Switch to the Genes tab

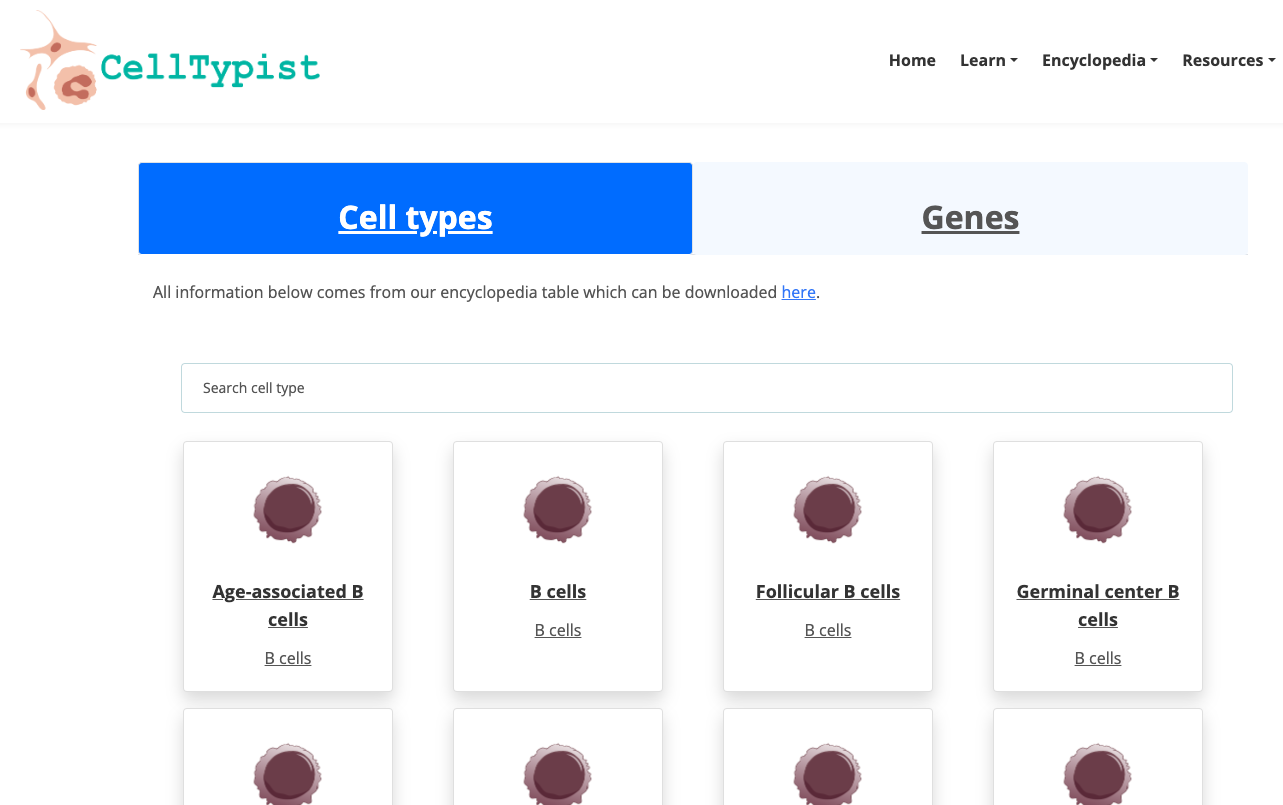970,217
